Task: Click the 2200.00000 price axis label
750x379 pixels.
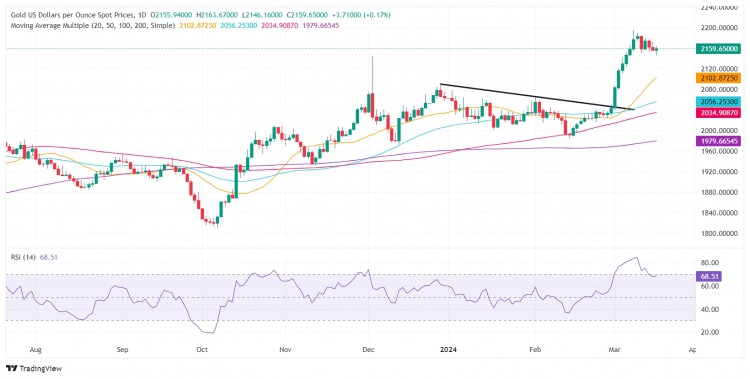Action: (720, 28)
